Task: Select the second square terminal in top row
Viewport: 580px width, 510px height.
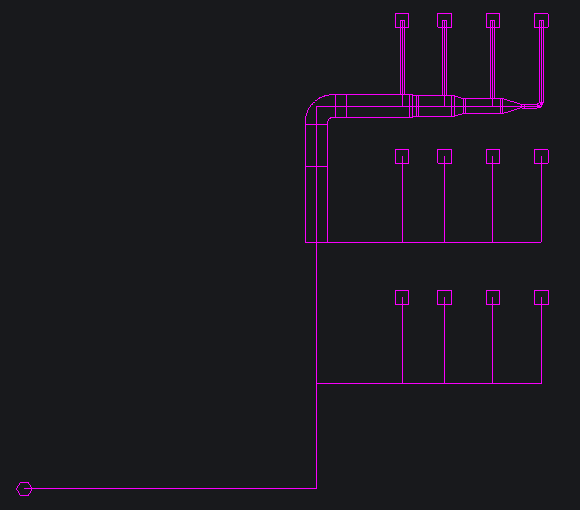Action: coord(444,20)
